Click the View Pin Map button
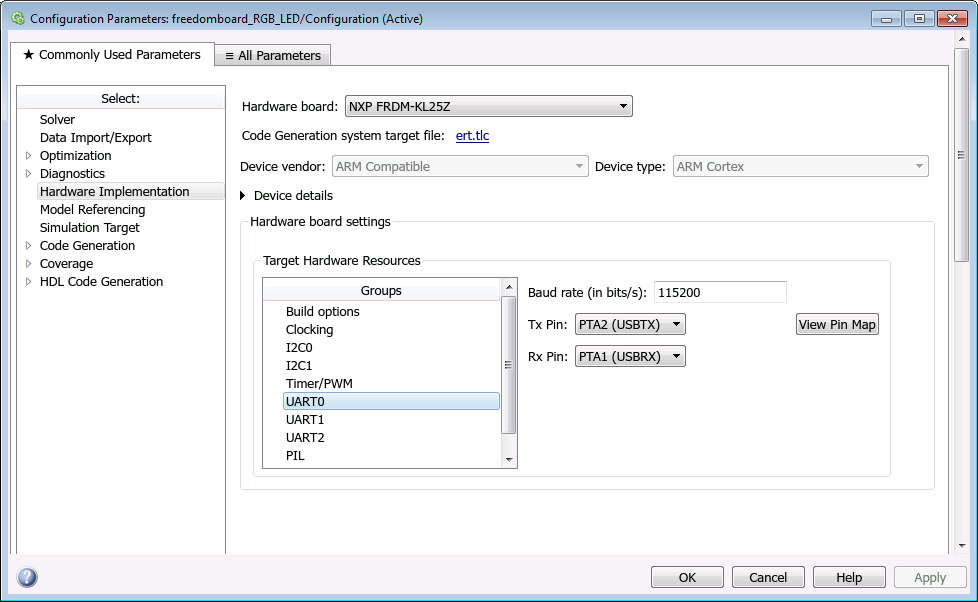Viewport: 978px width, 602px height. (837, 325)
